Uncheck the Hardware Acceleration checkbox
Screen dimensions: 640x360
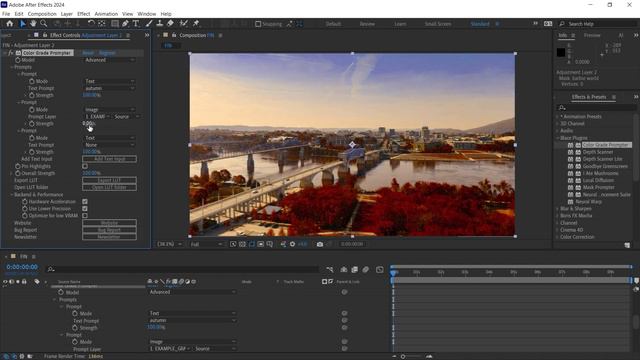[85, 202]
